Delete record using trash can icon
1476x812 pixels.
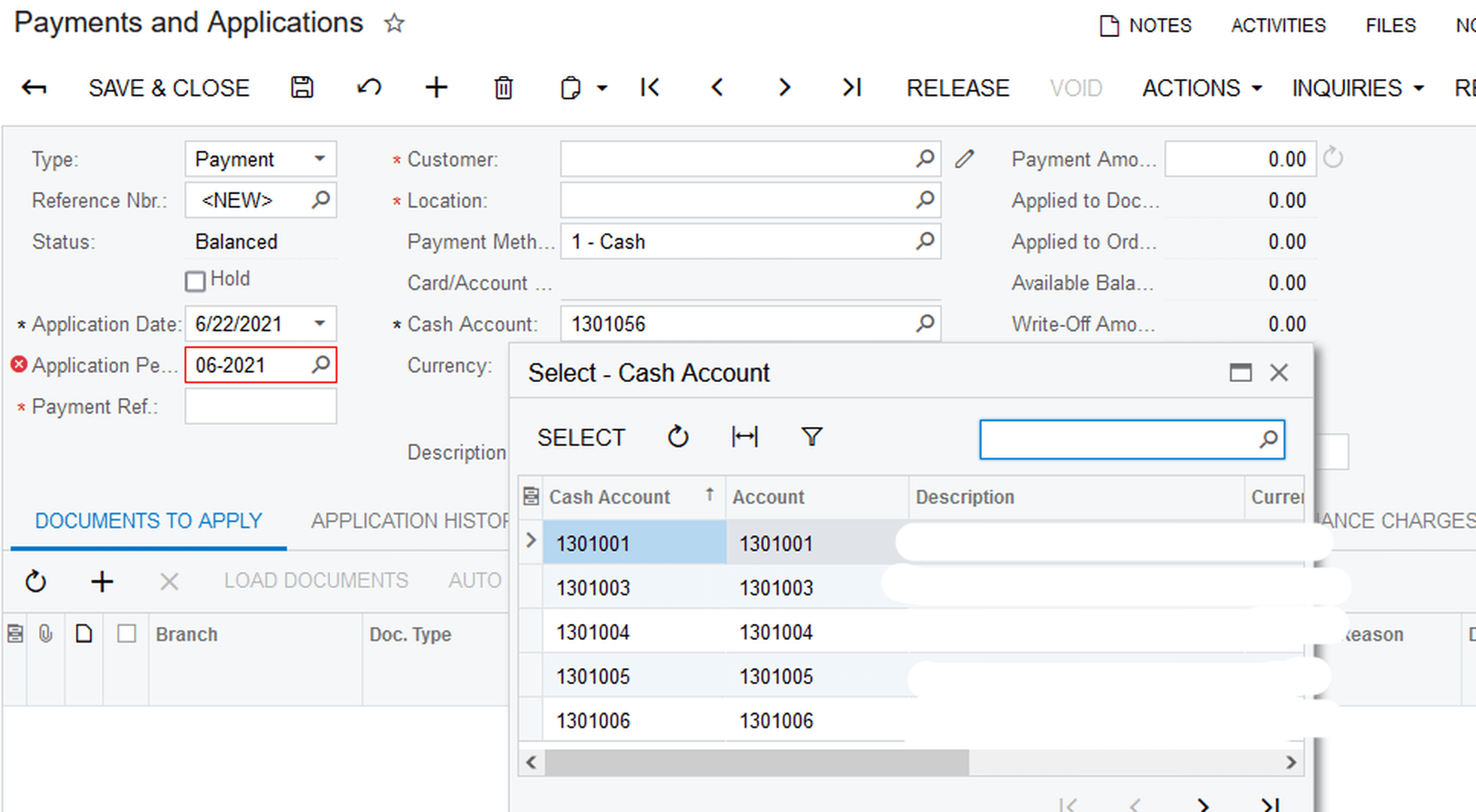(503, 87)
